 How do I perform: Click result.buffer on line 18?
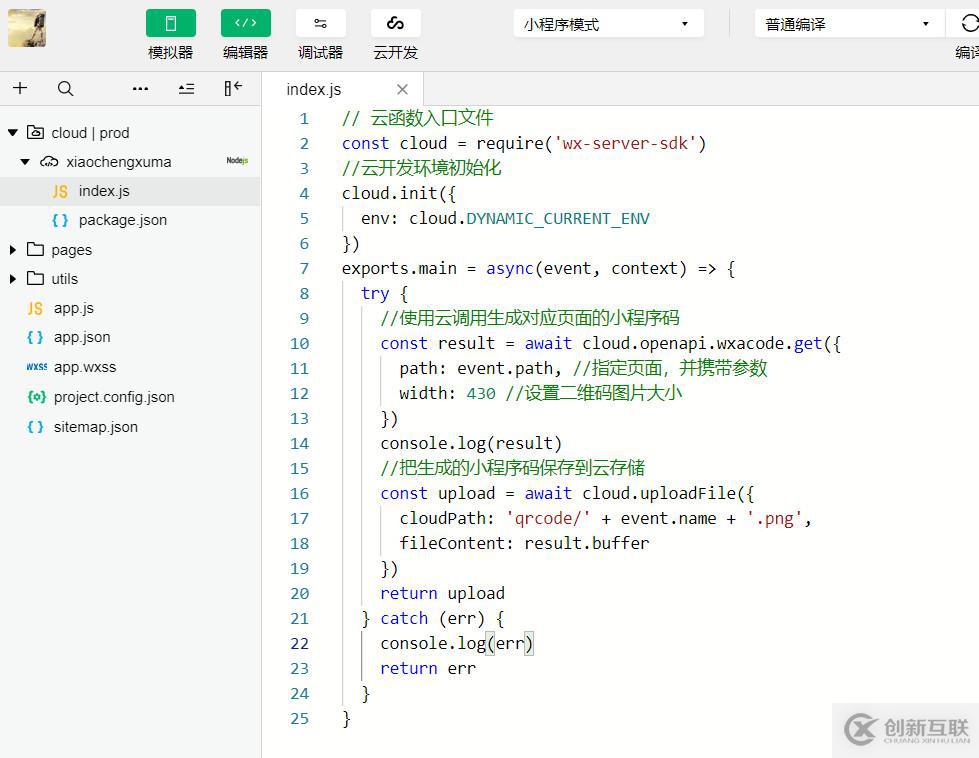tap(587, 543)
